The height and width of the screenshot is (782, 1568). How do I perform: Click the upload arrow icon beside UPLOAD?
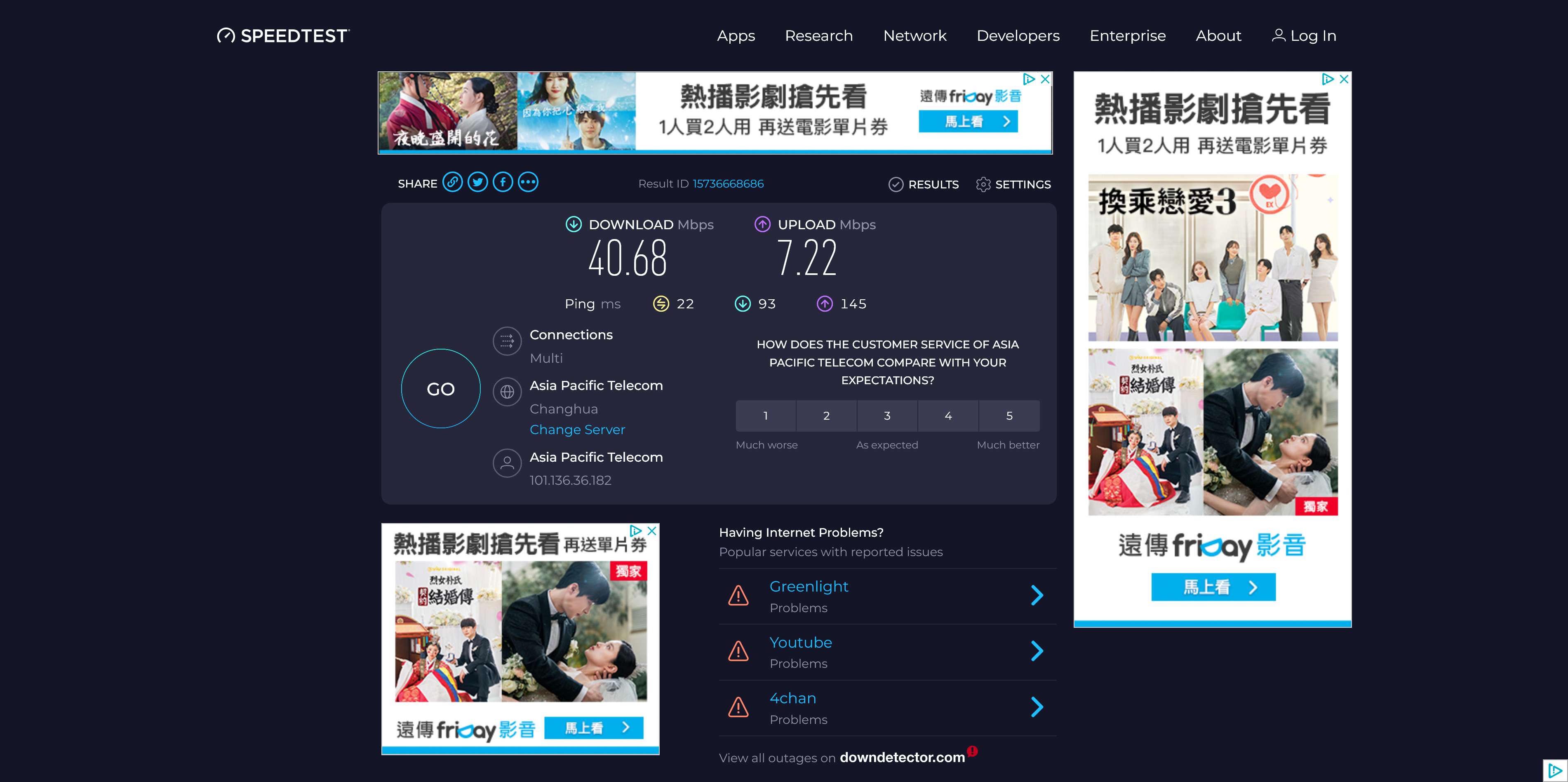click(x=762, y=224)
